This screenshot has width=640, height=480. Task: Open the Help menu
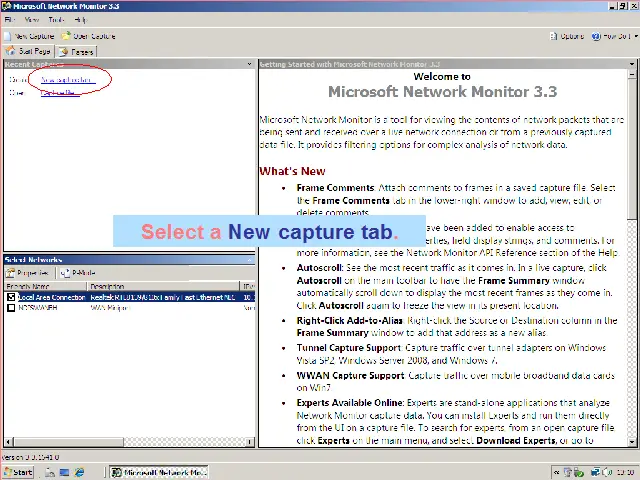pos(80,20)
